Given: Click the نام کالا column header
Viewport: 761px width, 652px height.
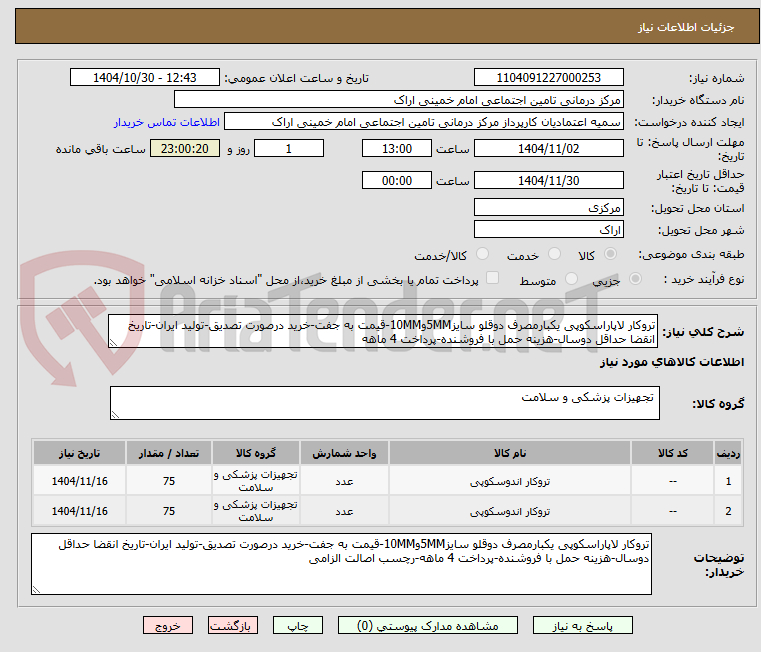Looking at the screenshot, I should coord(510,453).
